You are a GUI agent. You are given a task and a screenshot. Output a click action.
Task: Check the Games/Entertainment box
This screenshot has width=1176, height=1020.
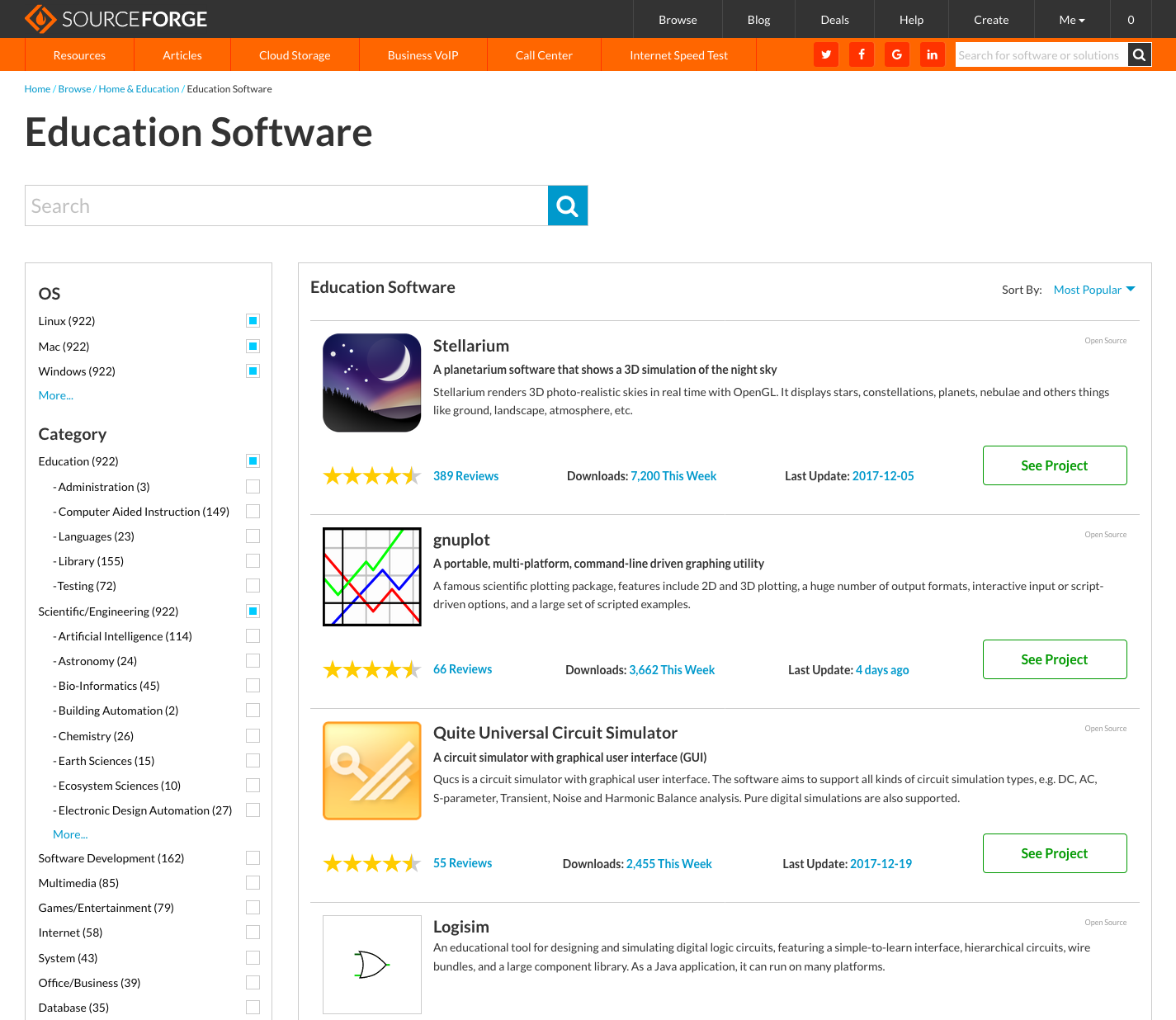(253, 908)
